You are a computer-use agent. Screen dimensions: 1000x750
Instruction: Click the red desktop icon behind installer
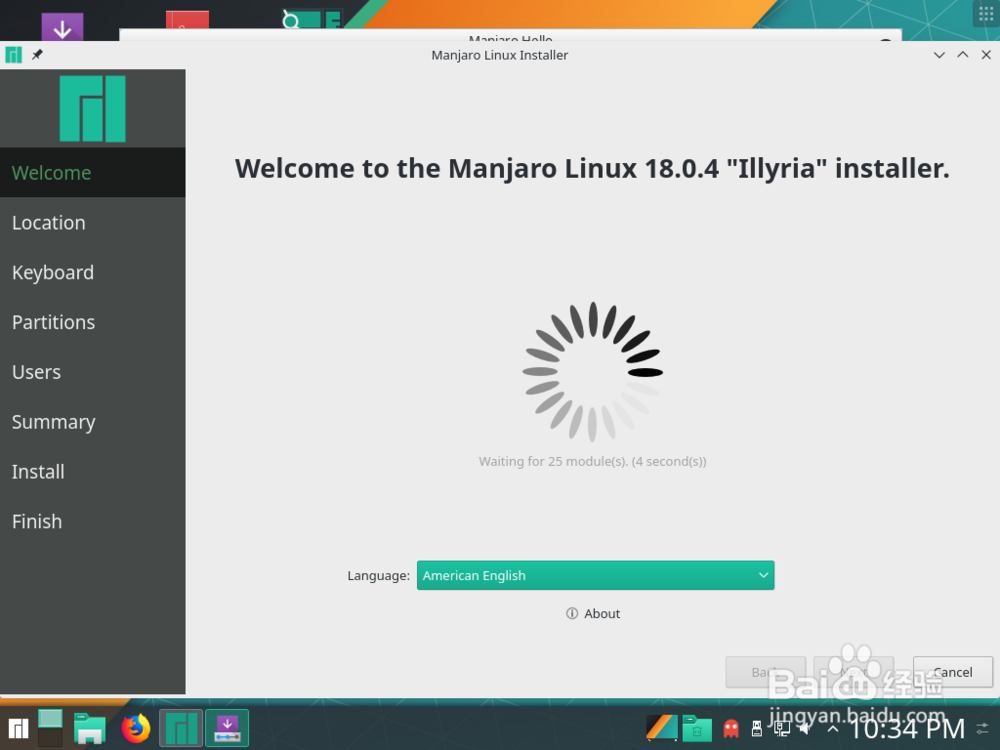(x=187, y=20)
